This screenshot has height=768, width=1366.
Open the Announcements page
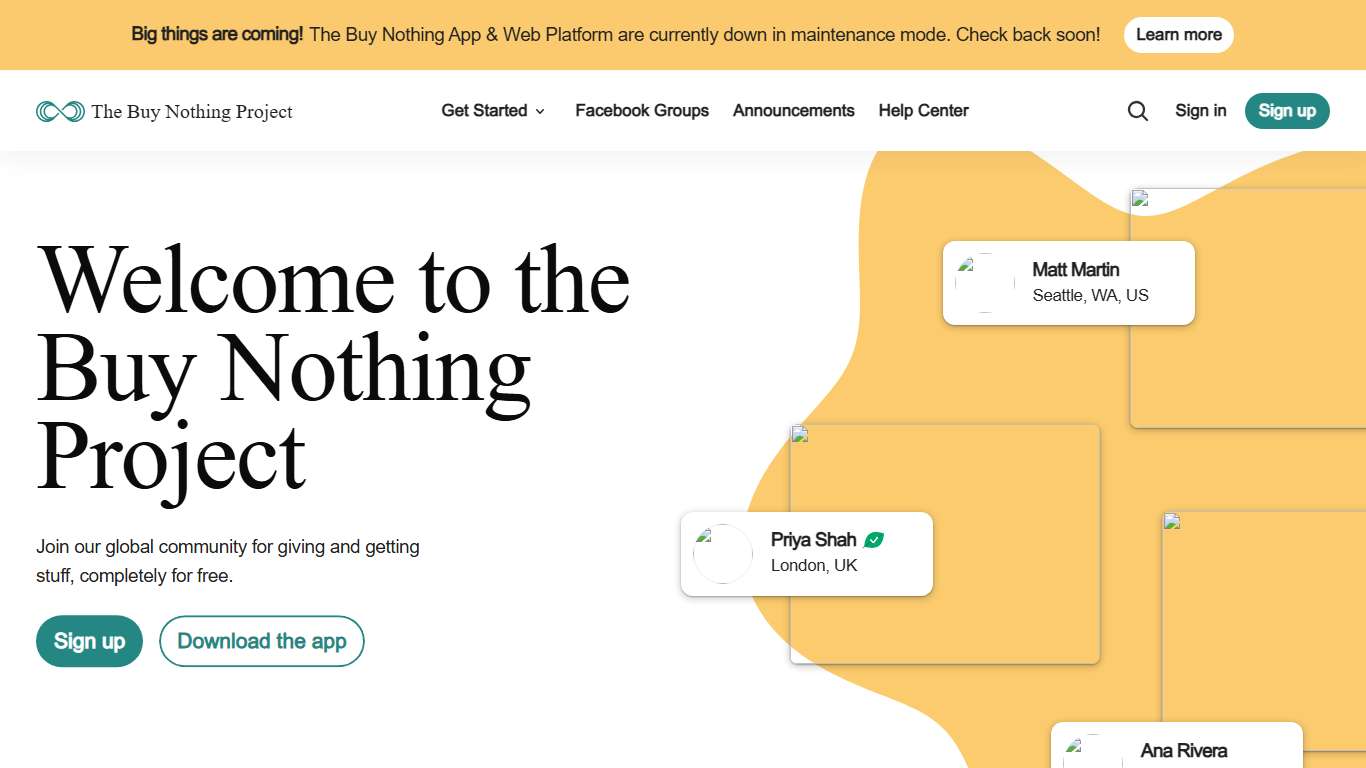coord(793,111)
